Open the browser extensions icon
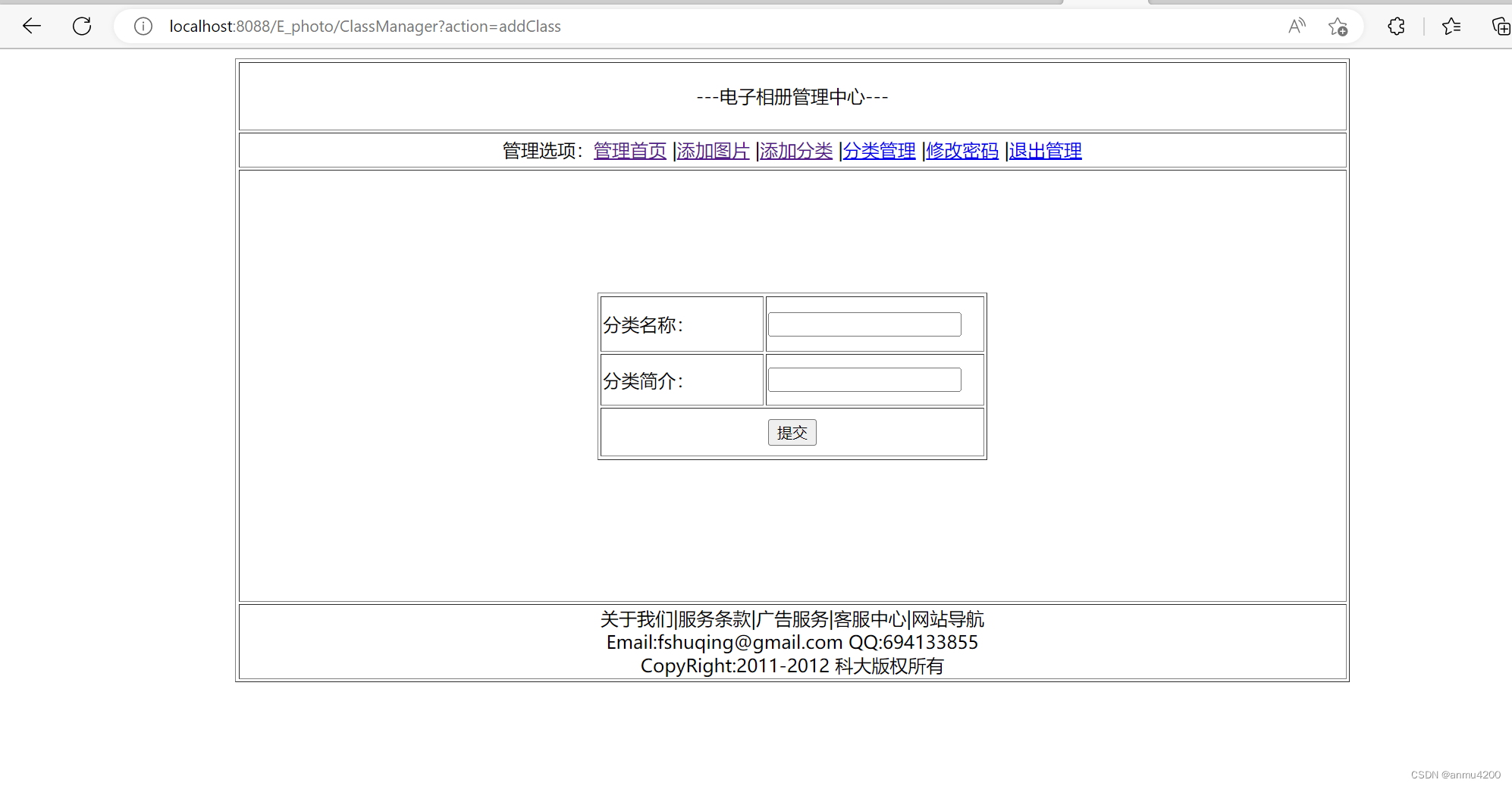This screenshot has height=786, width=1512. tap(1397, 26)
